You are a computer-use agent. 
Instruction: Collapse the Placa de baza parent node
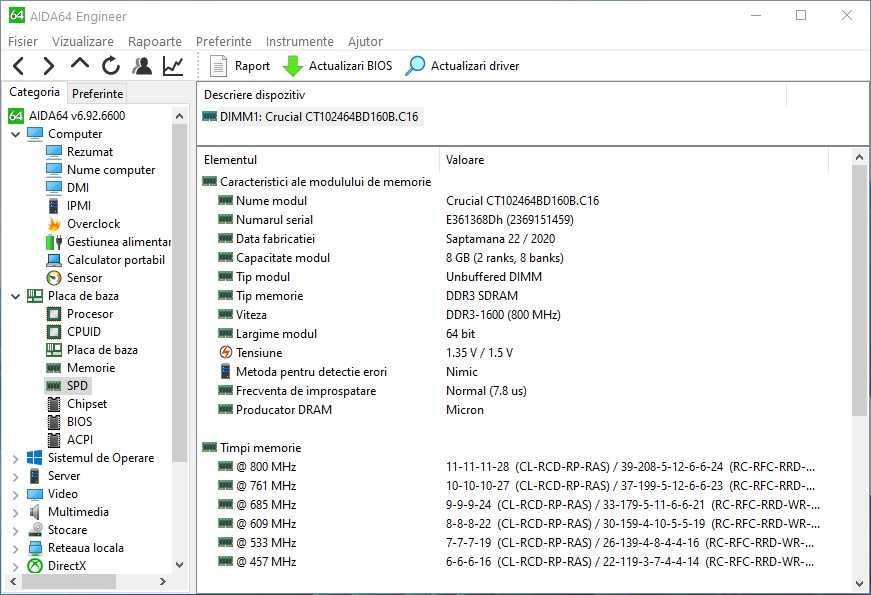(16, 296)
